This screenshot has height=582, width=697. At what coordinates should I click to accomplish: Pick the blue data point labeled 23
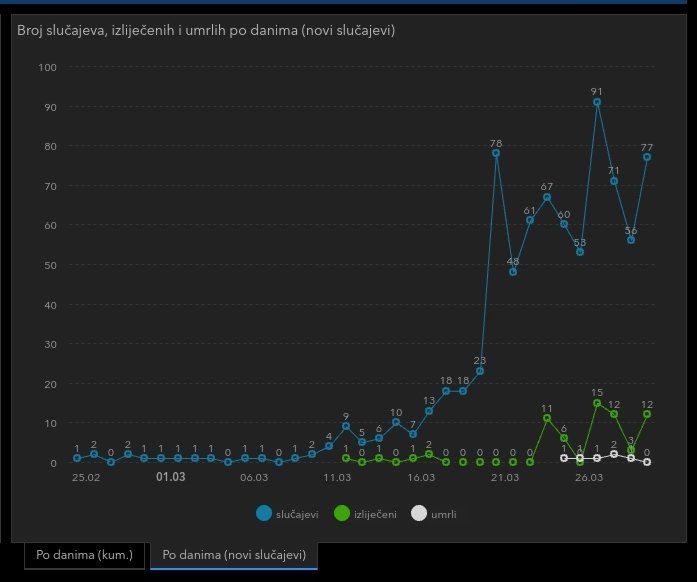480,371
